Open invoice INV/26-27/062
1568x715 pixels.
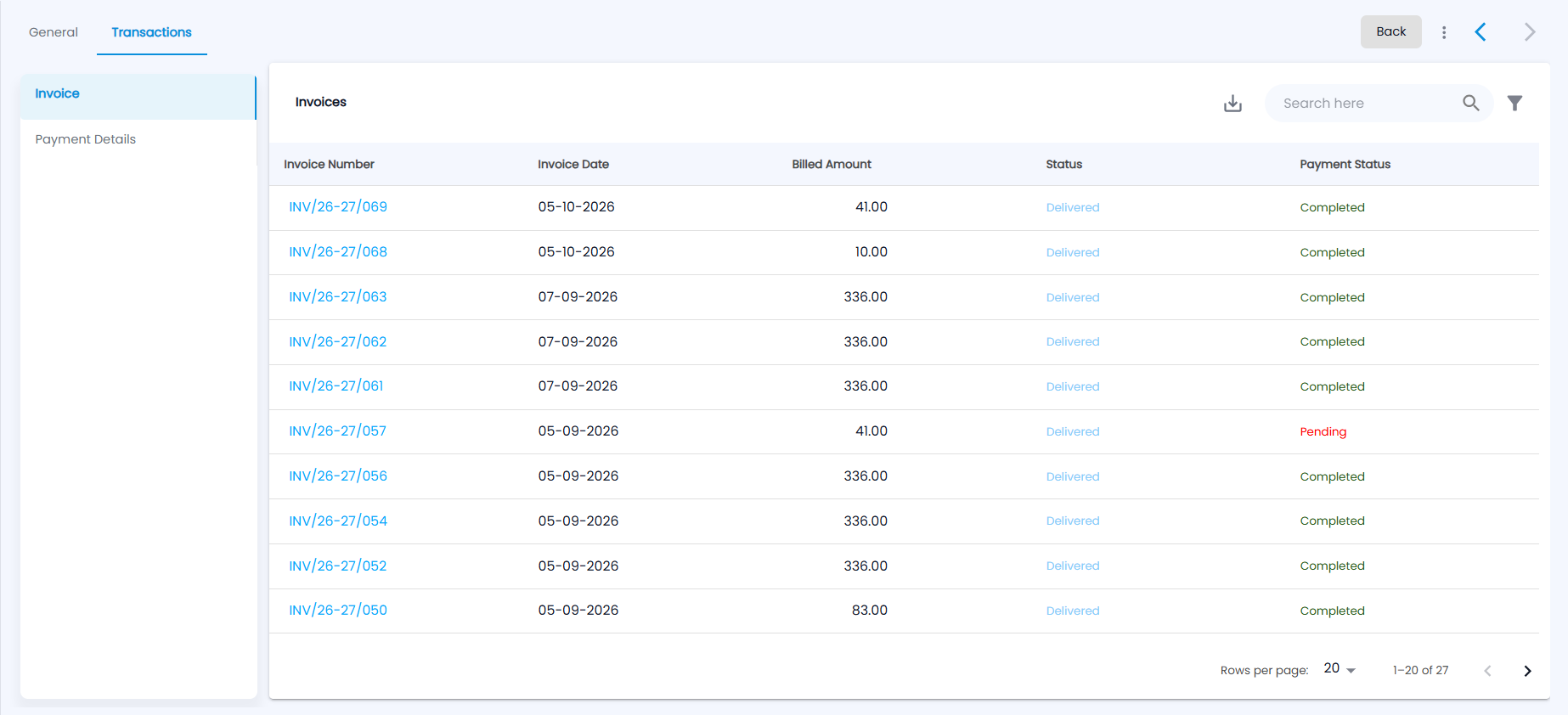[338, 342]
